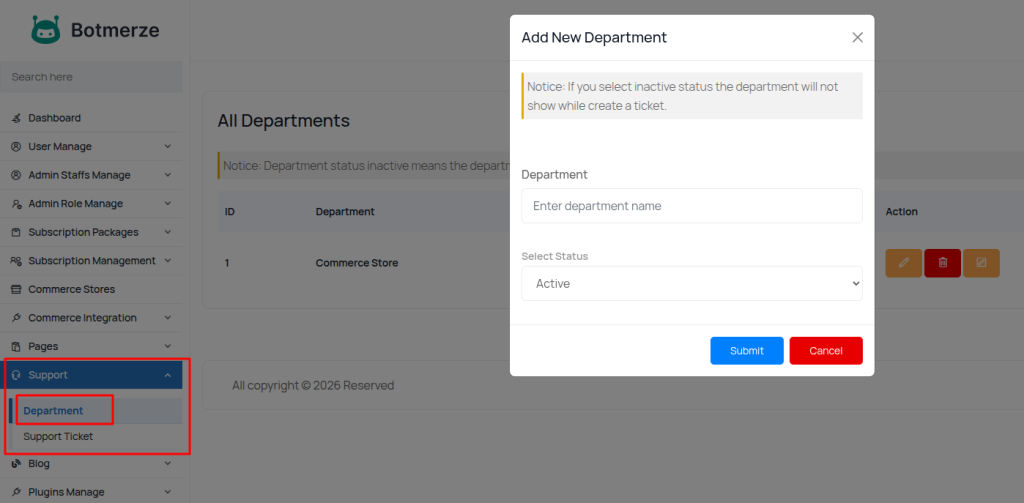Click the edit pencil icon for Commerce Store
This screenshot has height=503, width=1024.
903,263
